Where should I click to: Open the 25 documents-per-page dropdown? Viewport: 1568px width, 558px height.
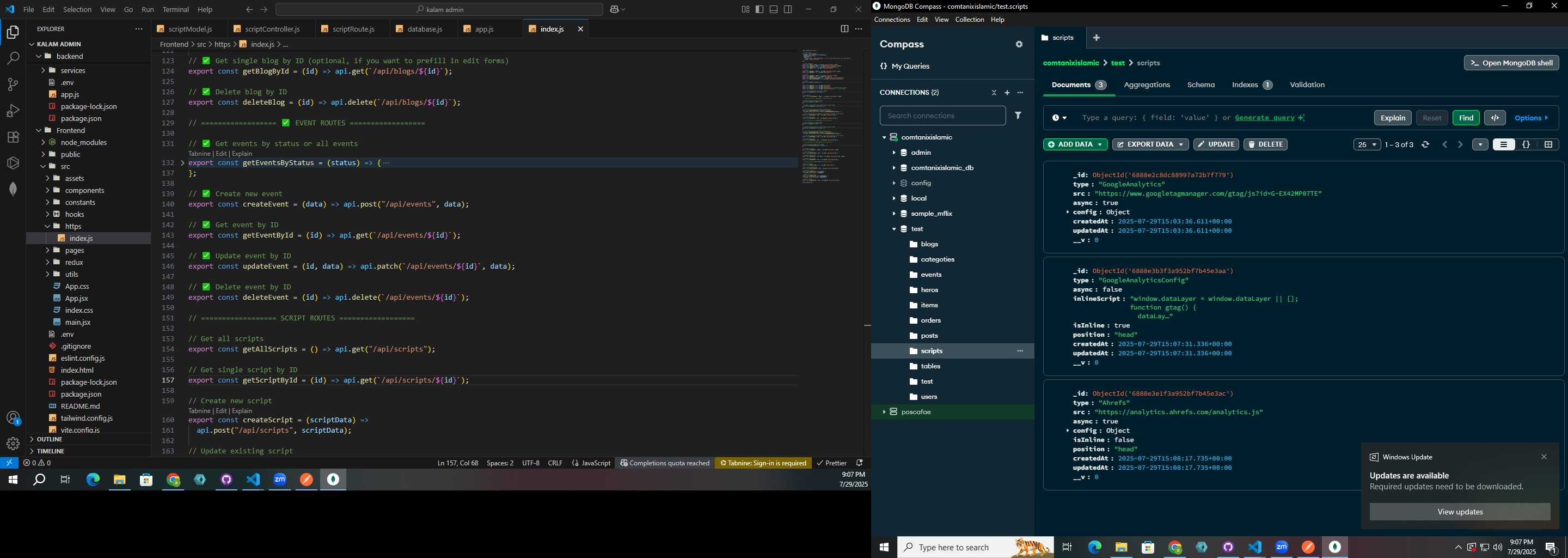coord(1367,145)
